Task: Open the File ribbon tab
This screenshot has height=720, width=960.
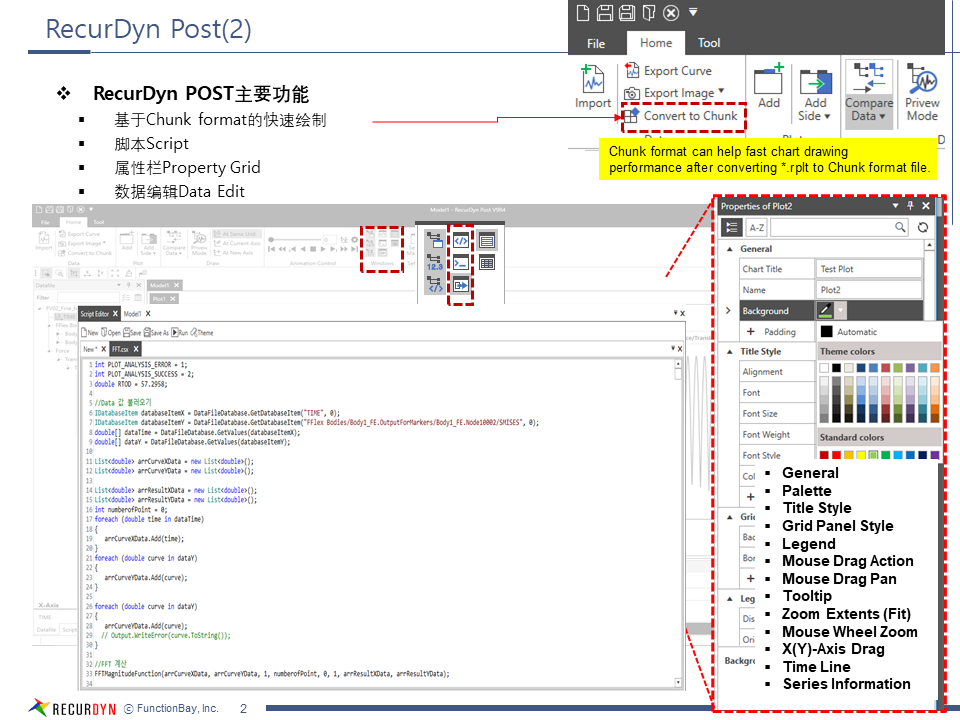Action: point(596,43)
